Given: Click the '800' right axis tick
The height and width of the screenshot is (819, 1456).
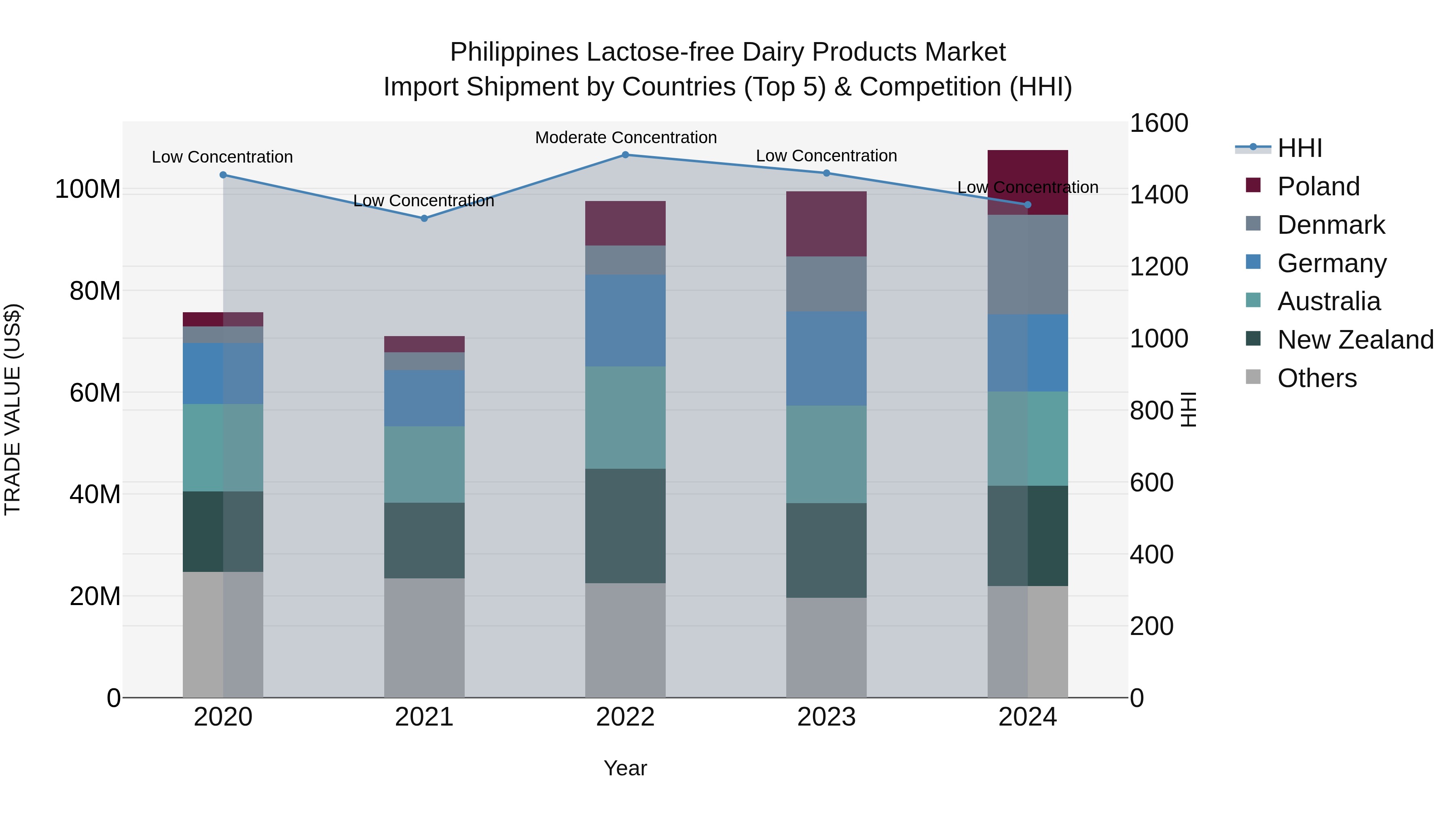Looking at the screenshot, I should (x=1152, y=411).
